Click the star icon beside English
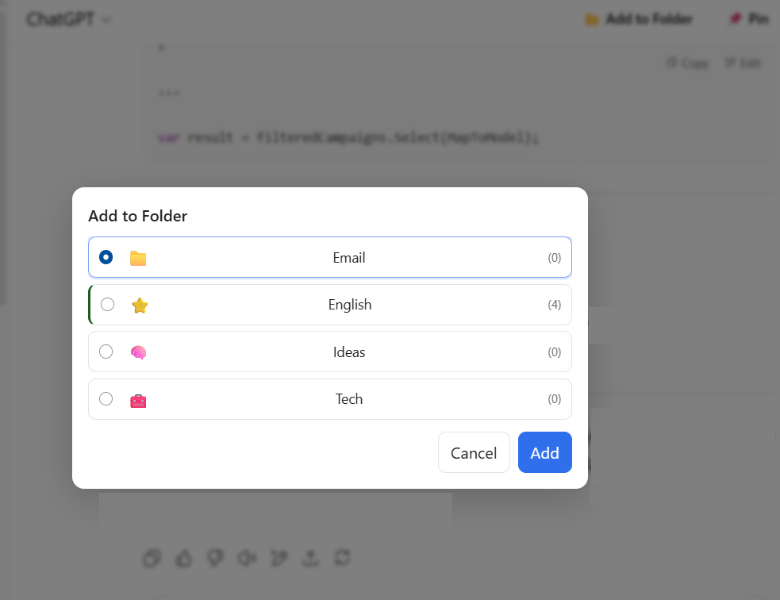Image resolution: width=780 pixels, height=601 pixels. tap(139, 305)
